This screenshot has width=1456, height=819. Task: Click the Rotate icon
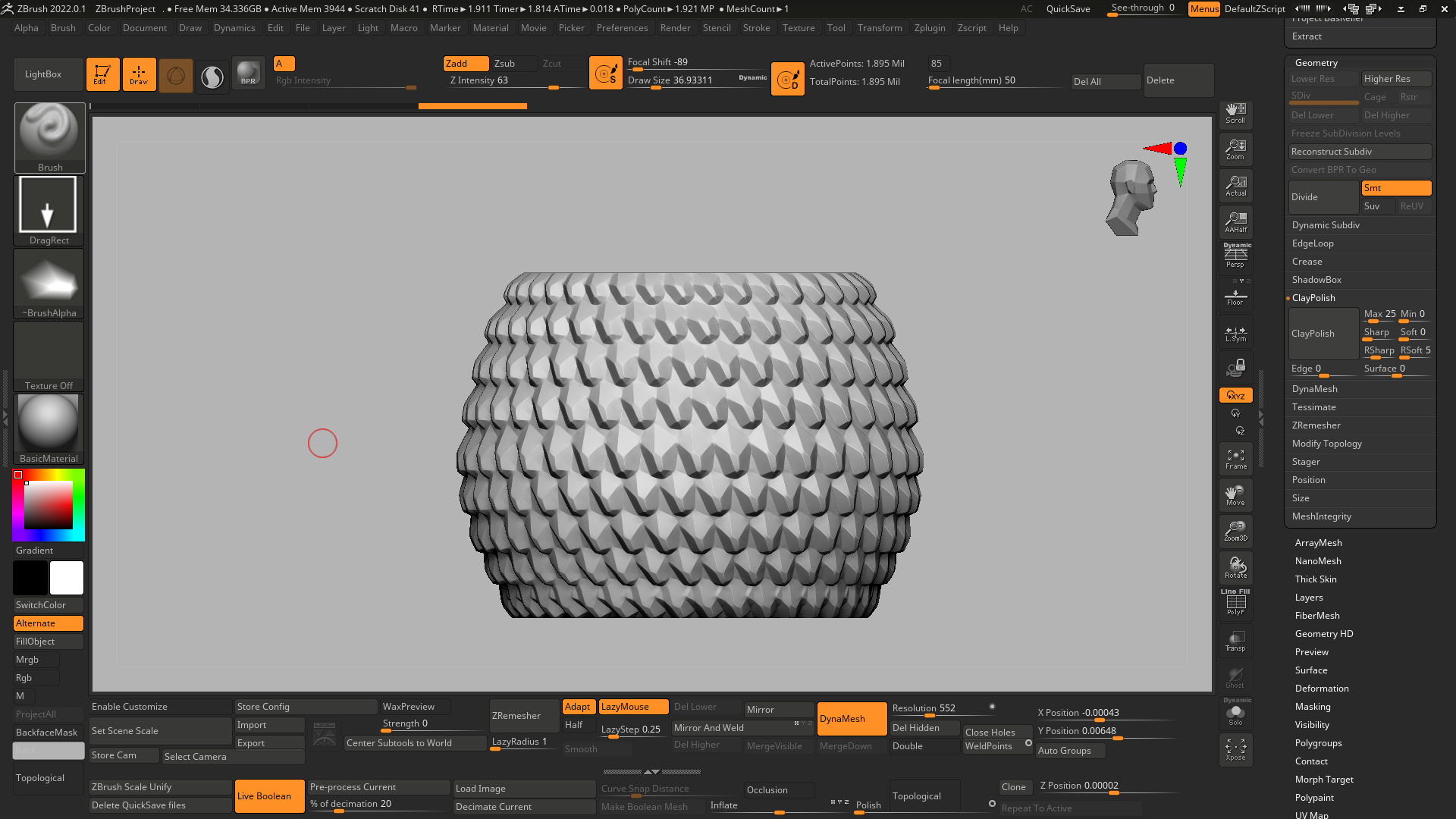pyautogui.click(x=1235, y=568)
